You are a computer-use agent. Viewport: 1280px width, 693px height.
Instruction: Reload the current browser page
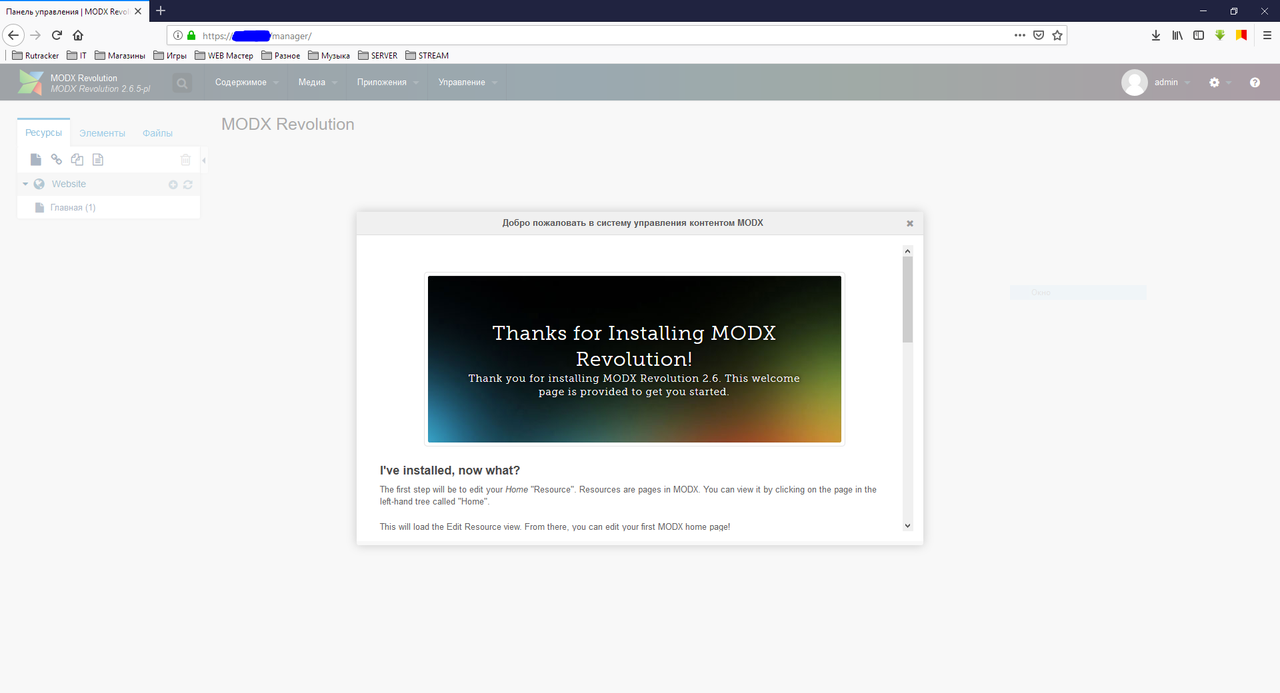tap(57, 35)
